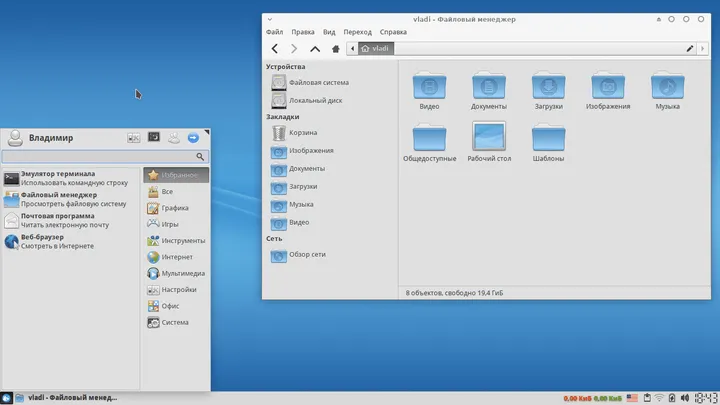Viewport: 720px width, 405px height.
Task: Click the home icon in file manager toolbar
Action: pyautogui.click(x=335, y=48)
